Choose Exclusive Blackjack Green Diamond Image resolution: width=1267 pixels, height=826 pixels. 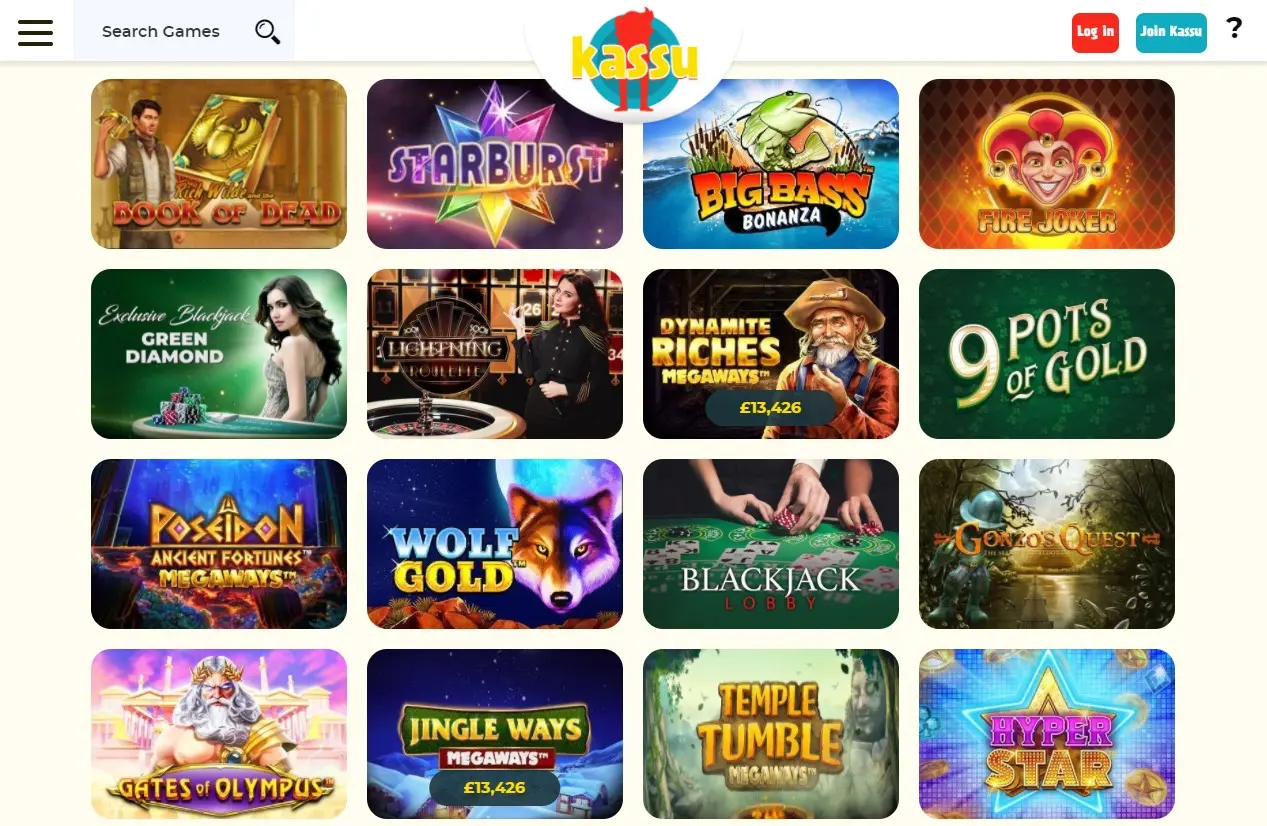(219, 354)
